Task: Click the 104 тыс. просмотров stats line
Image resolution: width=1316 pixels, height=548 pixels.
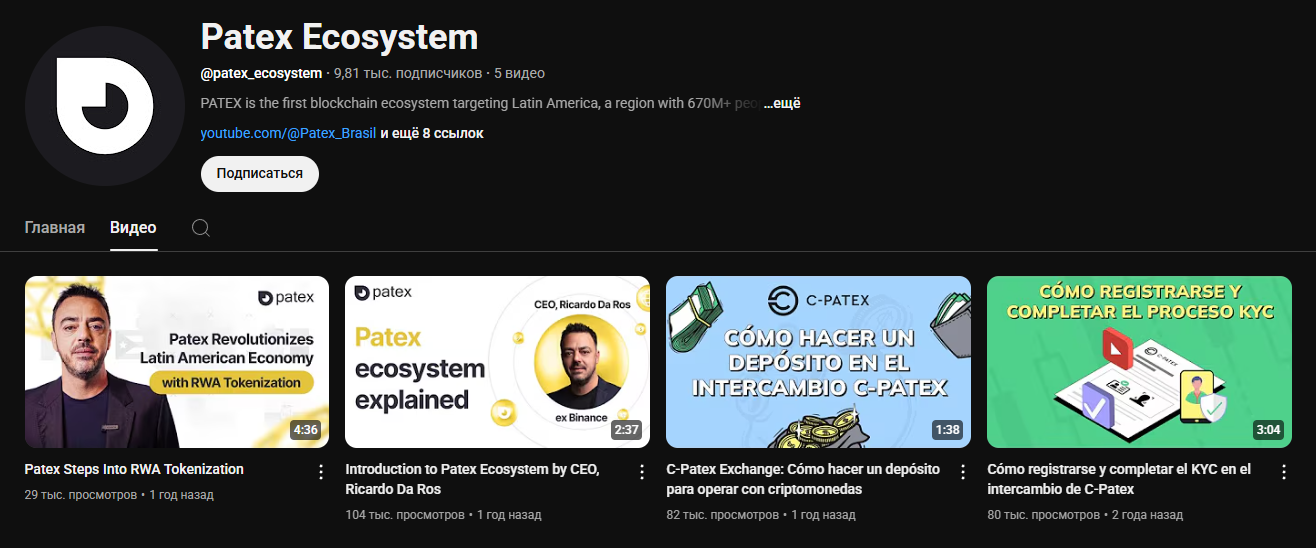Action: (443, 515)
